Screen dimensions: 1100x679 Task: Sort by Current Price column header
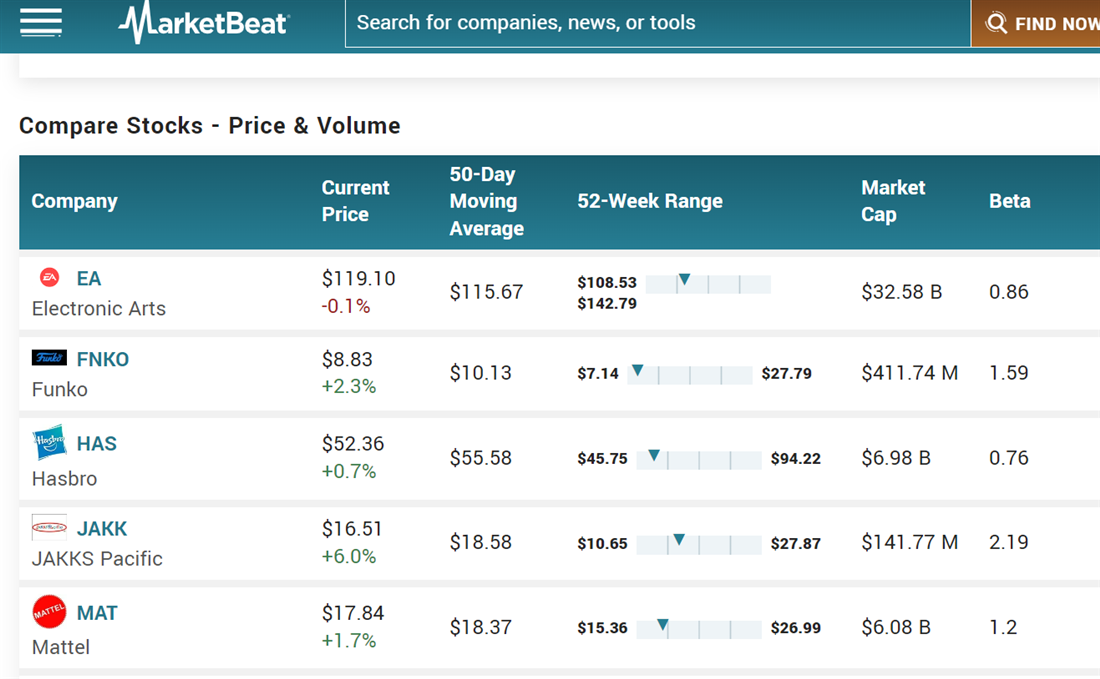point(355,201)
